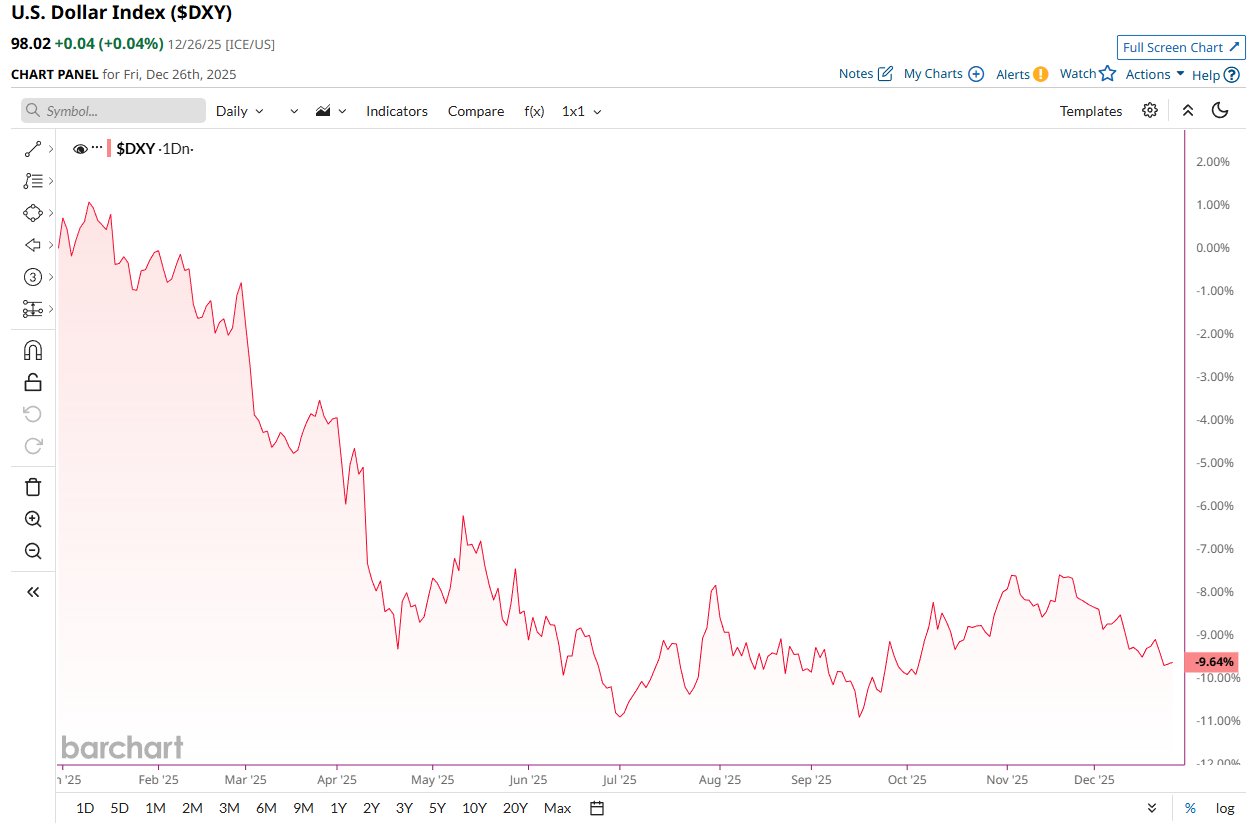This screenshot has width=1249, height=832.
Task: Click the -9.64% red price label
Action: [1213, 661]
